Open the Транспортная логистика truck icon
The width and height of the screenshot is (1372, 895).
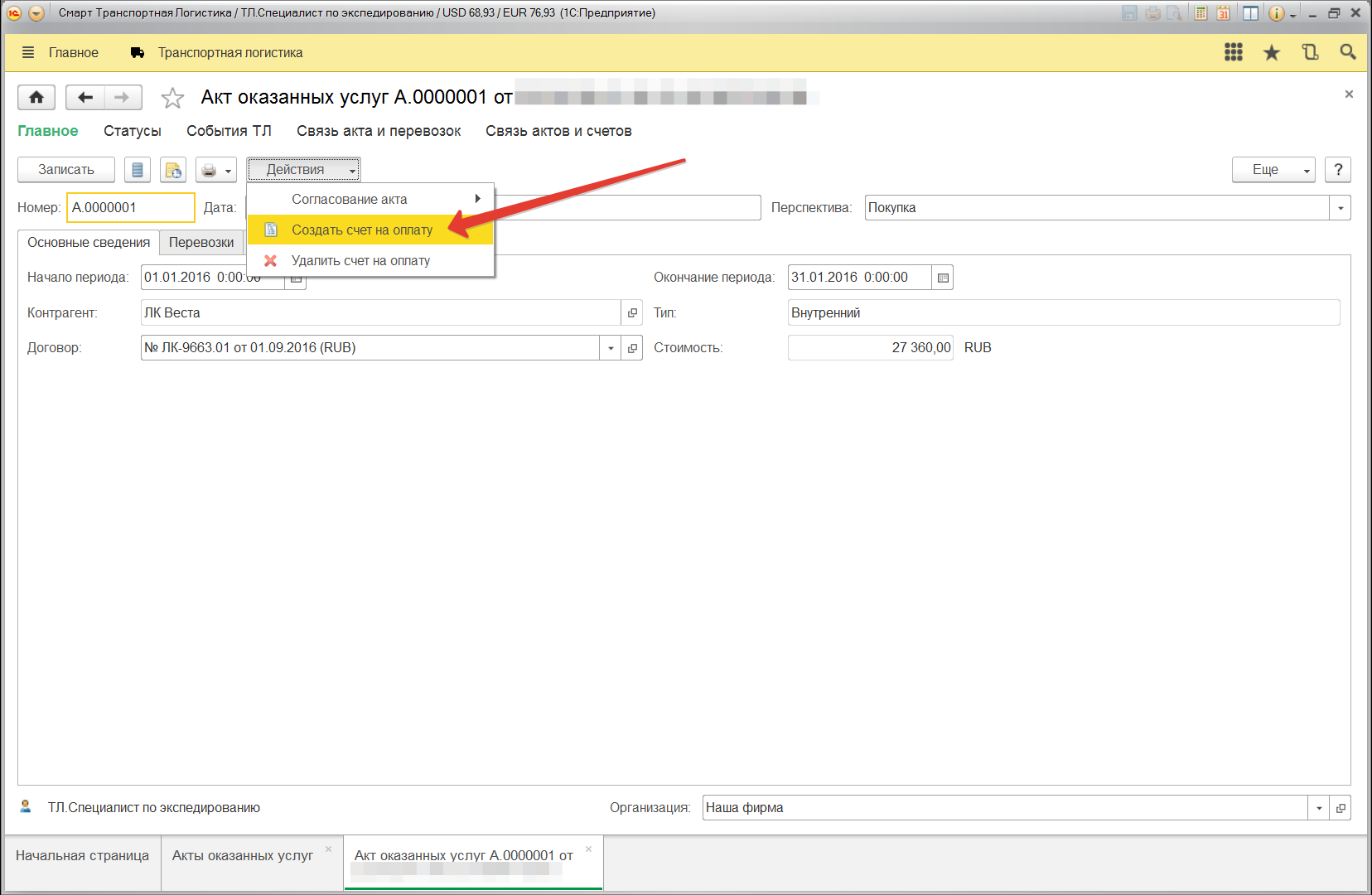[138, 53]
